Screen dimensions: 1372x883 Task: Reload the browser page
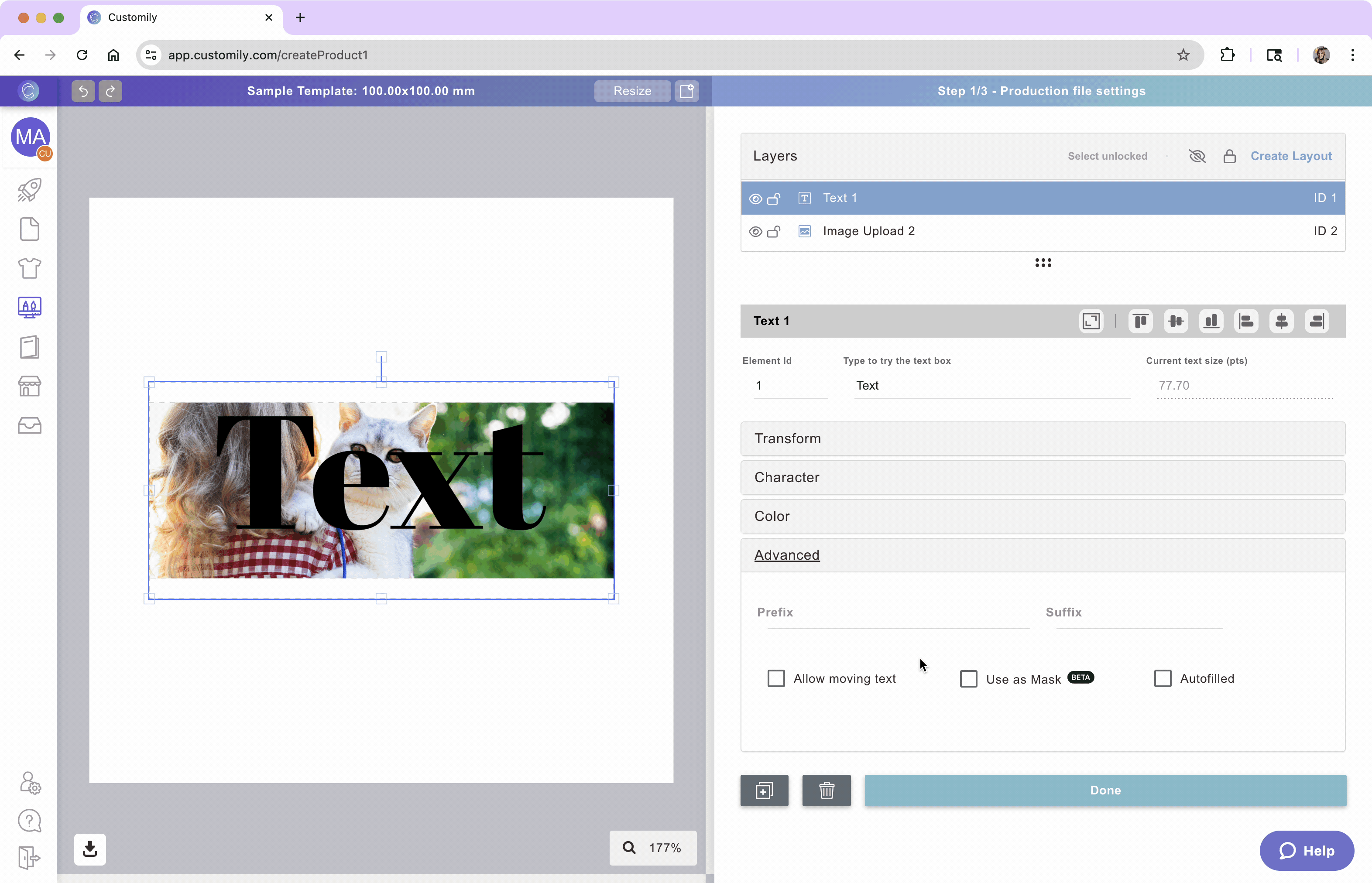pyautogui.click(x=82, y=55)
